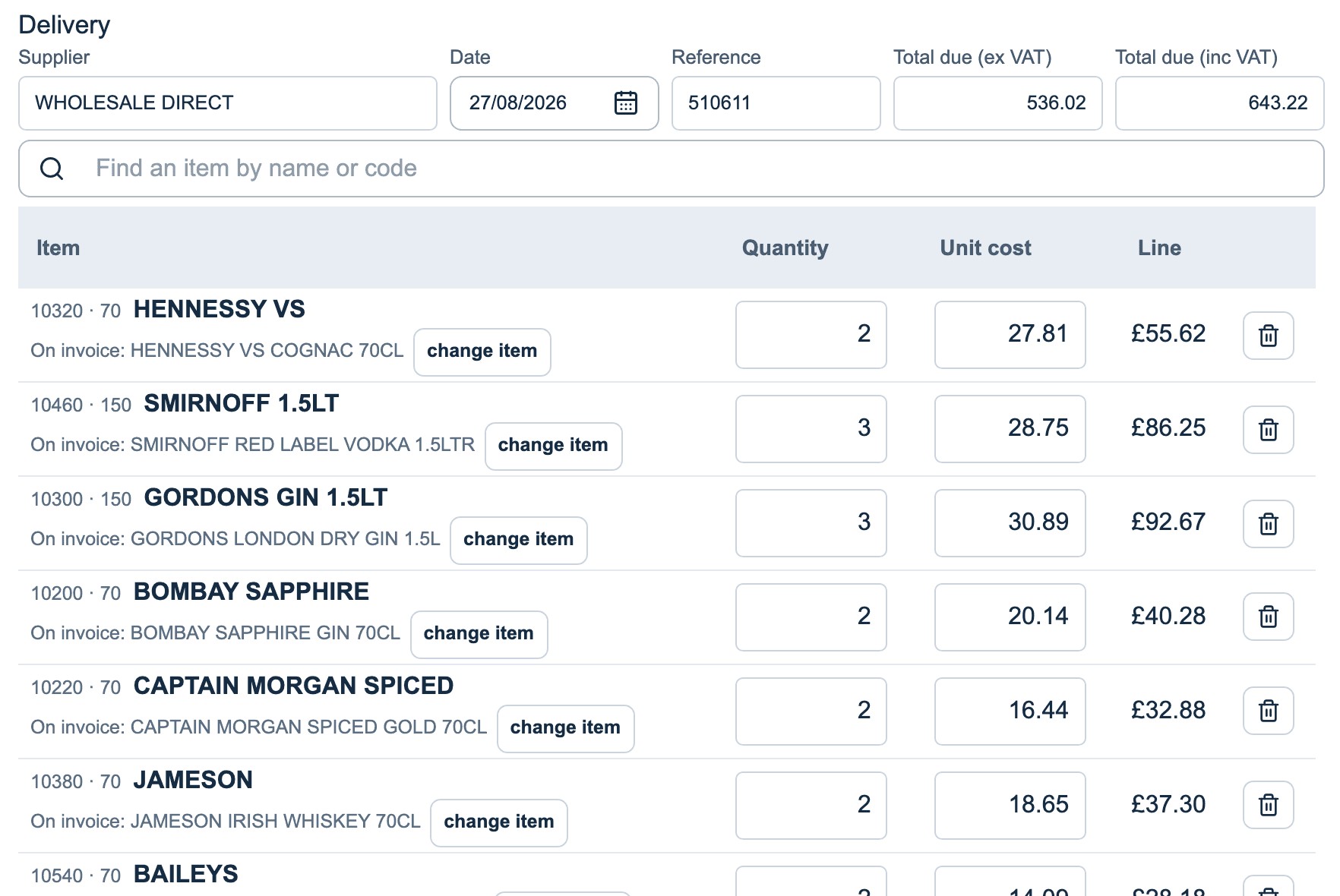The width and height of the screenshot is (1340, 896).
Task: Click item code 10380 · 70
Action: tap(76, 782)
